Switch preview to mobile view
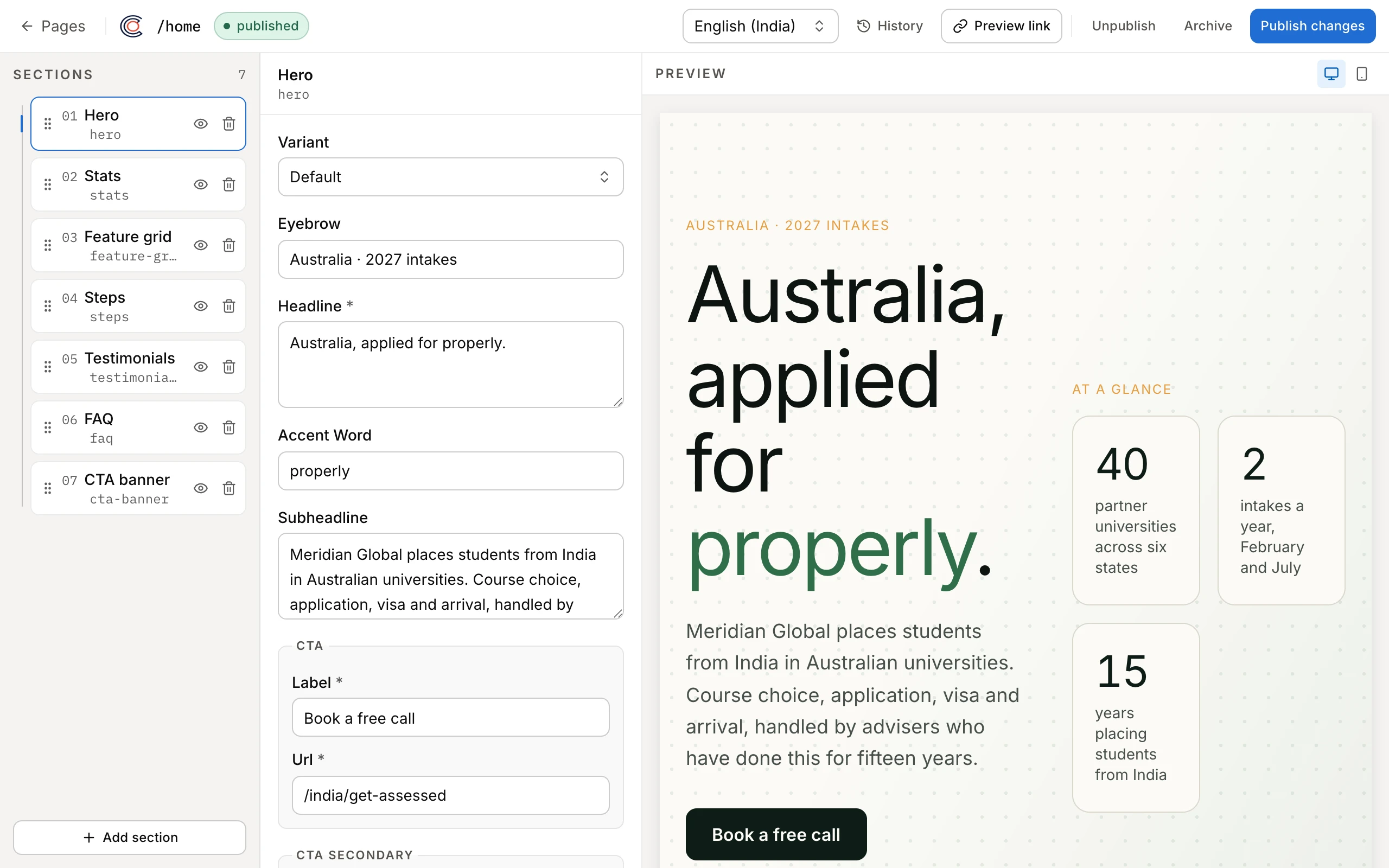Viewport: 1389px width, 868px height. point(1361,73)
